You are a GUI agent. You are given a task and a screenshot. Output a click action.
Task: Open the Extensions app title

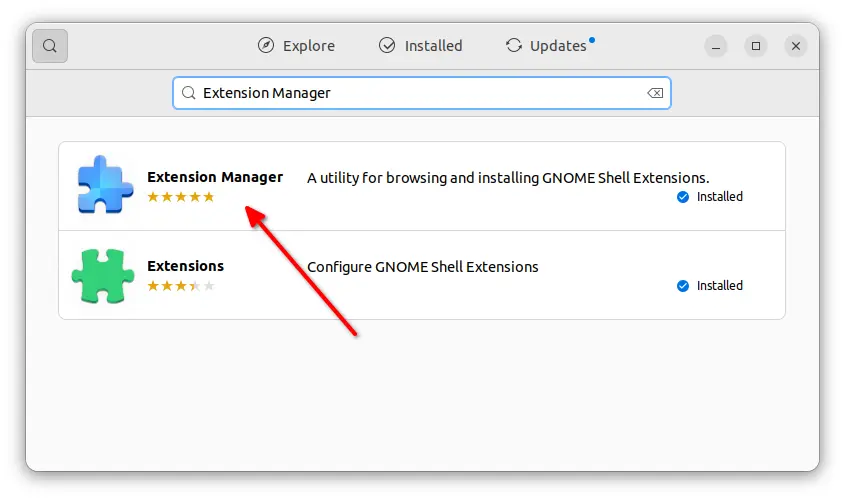[185, 266]
